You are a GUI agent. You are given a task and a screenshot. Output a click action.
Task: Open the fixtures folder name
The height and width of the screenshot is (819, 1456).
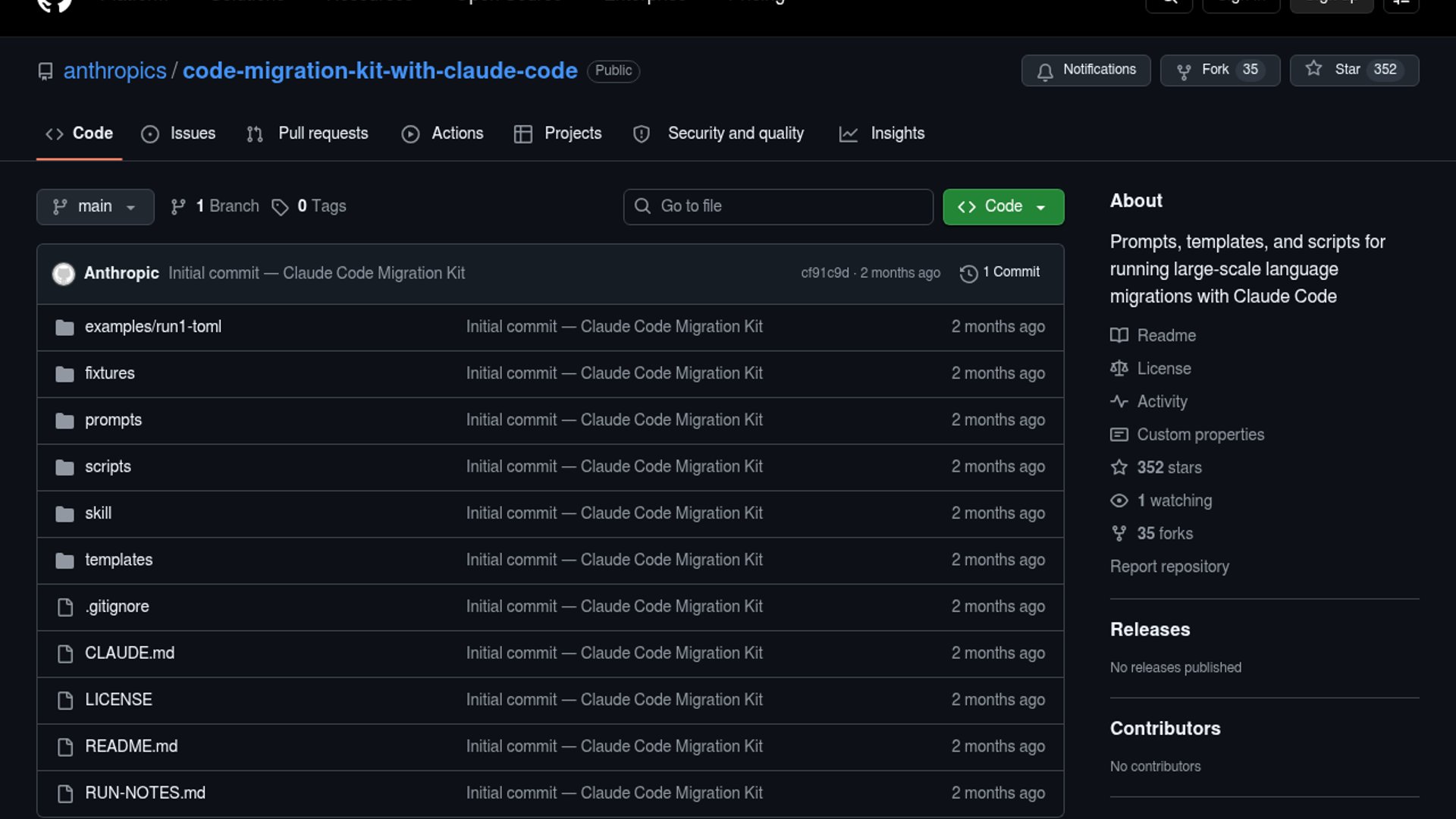(x=110, y=373)
